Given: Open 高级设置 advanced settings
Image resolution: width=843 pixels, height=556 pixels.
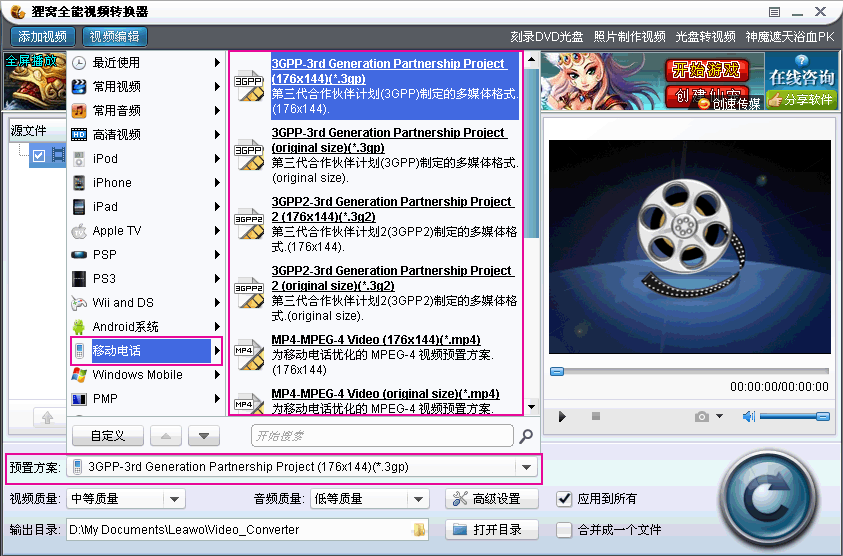Looking at the screenshot, I should [492, 499].
